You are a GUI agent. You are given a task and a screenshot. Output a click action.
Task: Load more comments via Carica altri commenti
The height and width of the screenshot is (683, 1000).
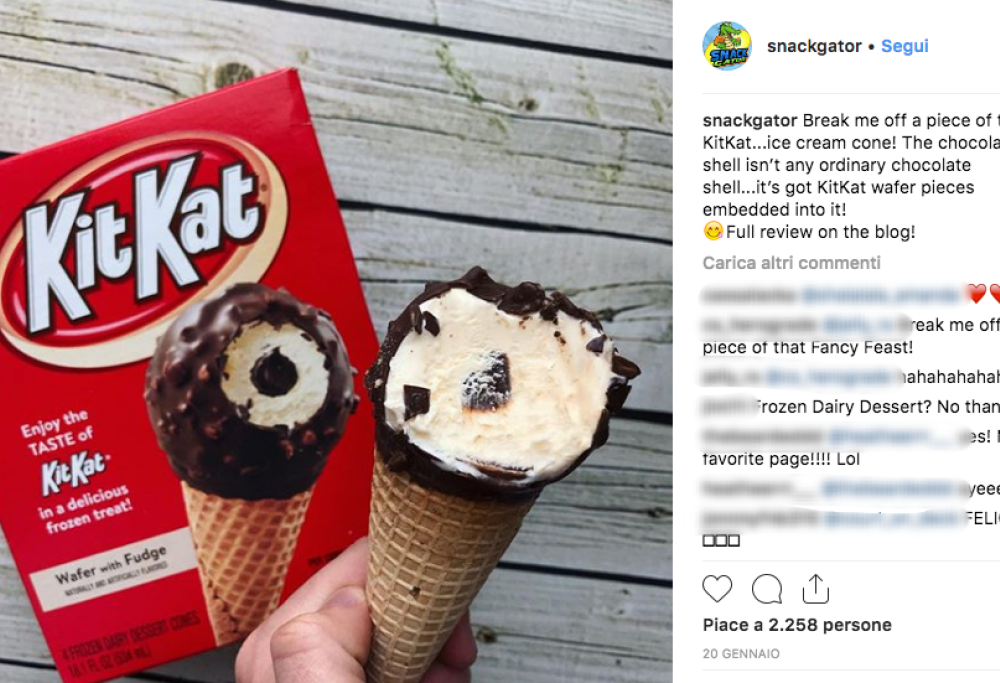(x=791, y=263)
